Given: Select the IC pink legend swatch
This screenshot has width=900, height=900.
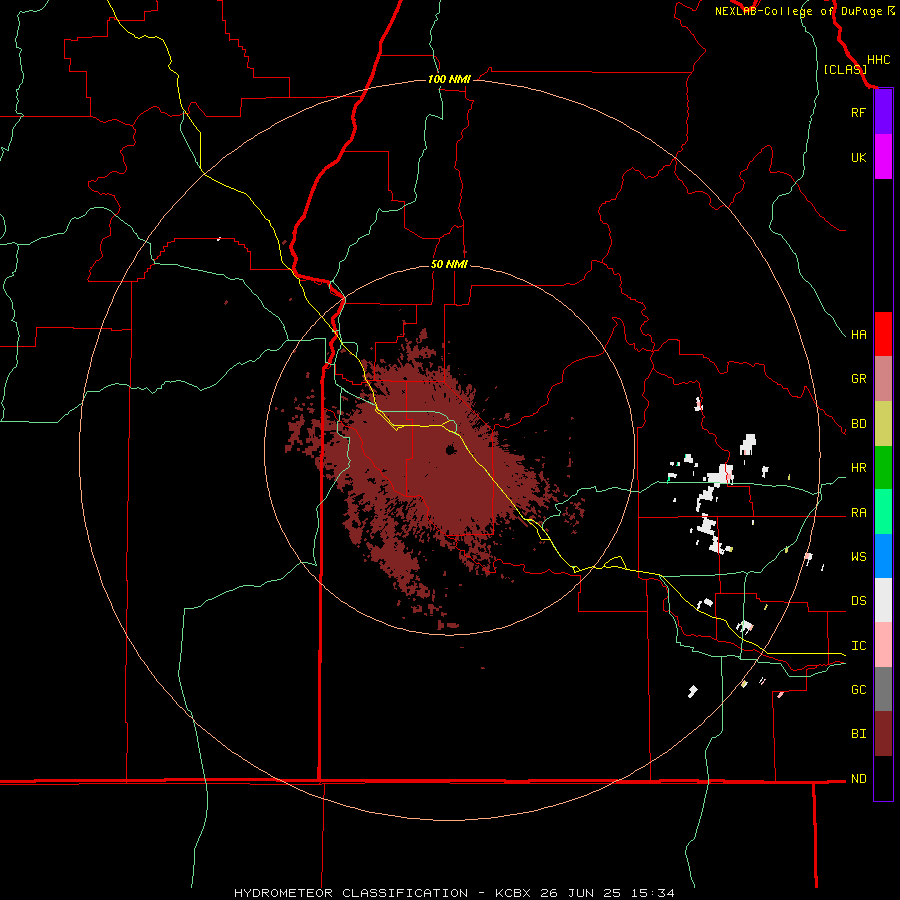Looking at the screenshot, I should pos(883,645).
